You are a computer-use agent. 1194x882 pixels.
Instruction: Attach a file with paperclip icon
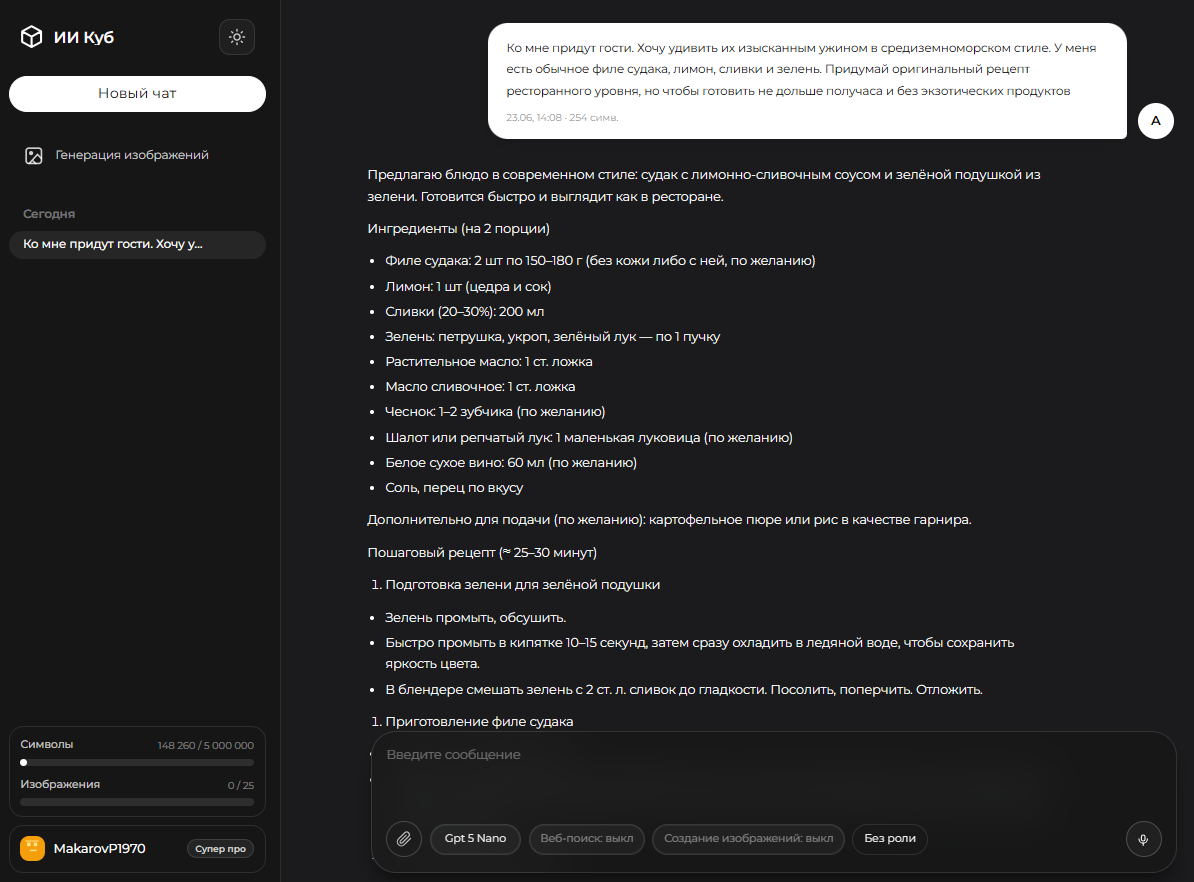click(x=404, y=839)
